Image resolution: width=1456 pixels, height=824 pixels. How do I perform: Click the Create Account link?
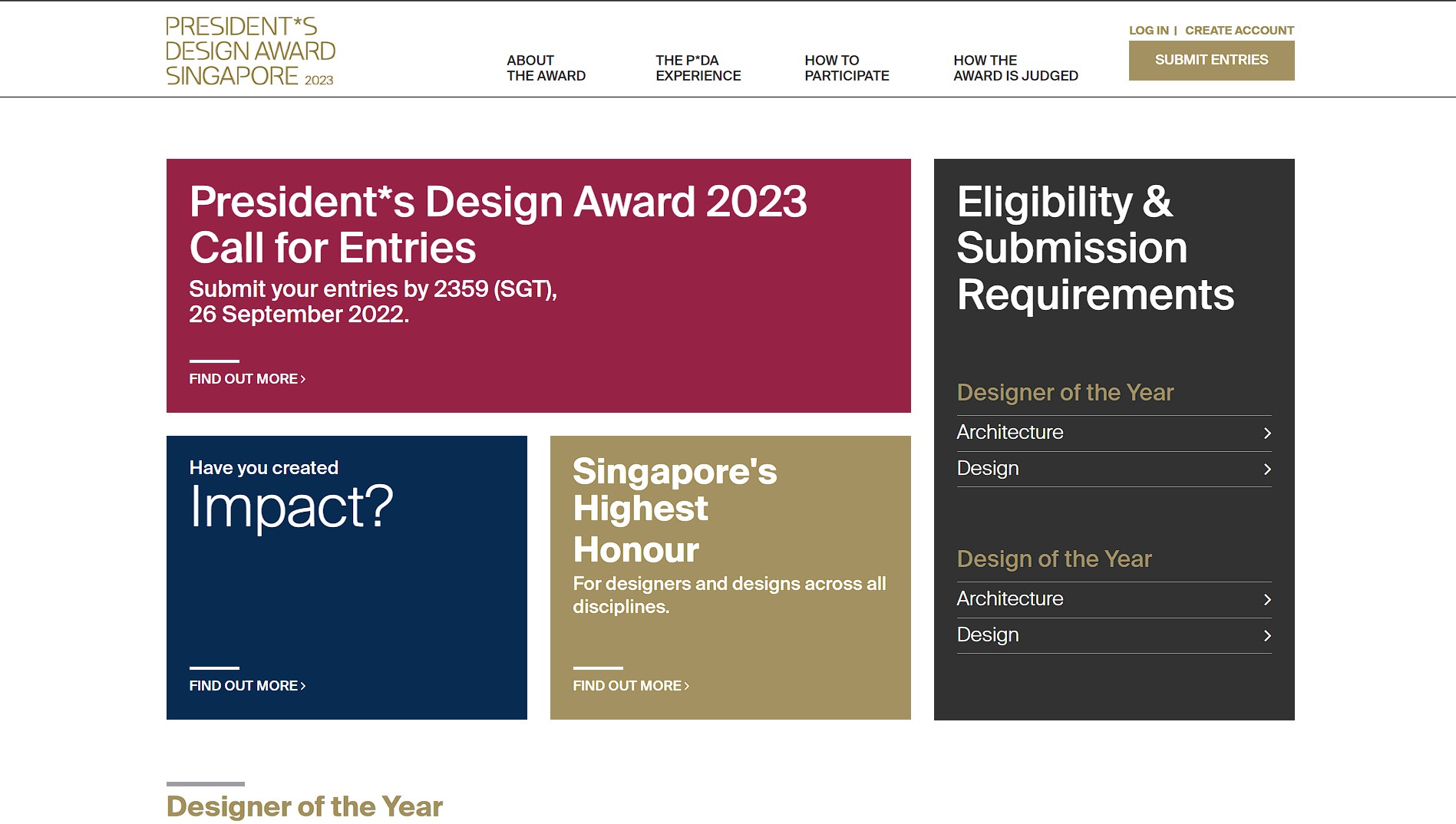pyautogui.click(x=1239, y=31)
